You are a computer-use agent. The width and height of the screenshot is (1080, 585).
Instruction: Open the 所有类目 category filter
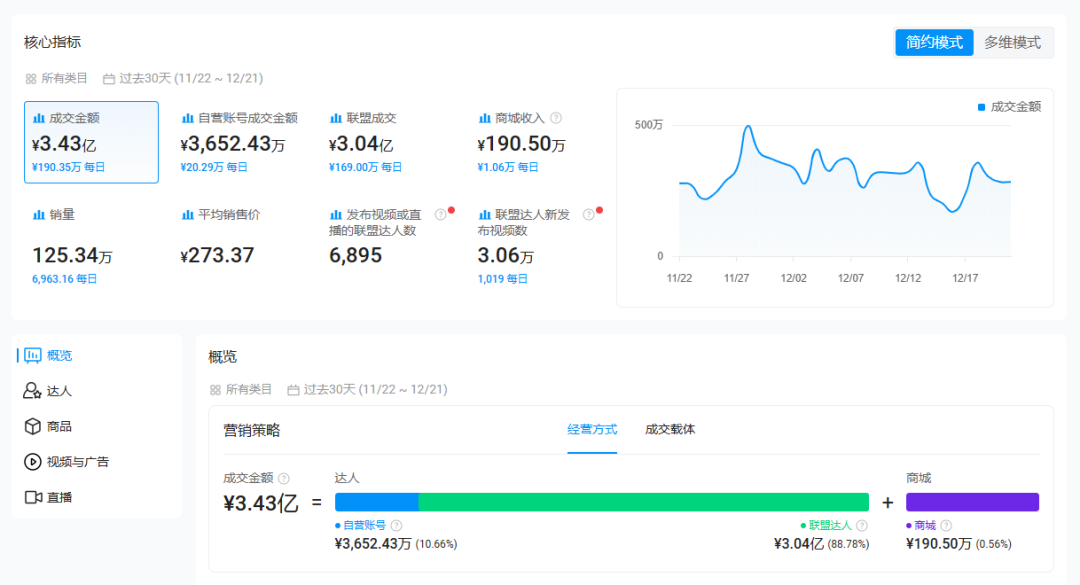[x=55, y=79]
